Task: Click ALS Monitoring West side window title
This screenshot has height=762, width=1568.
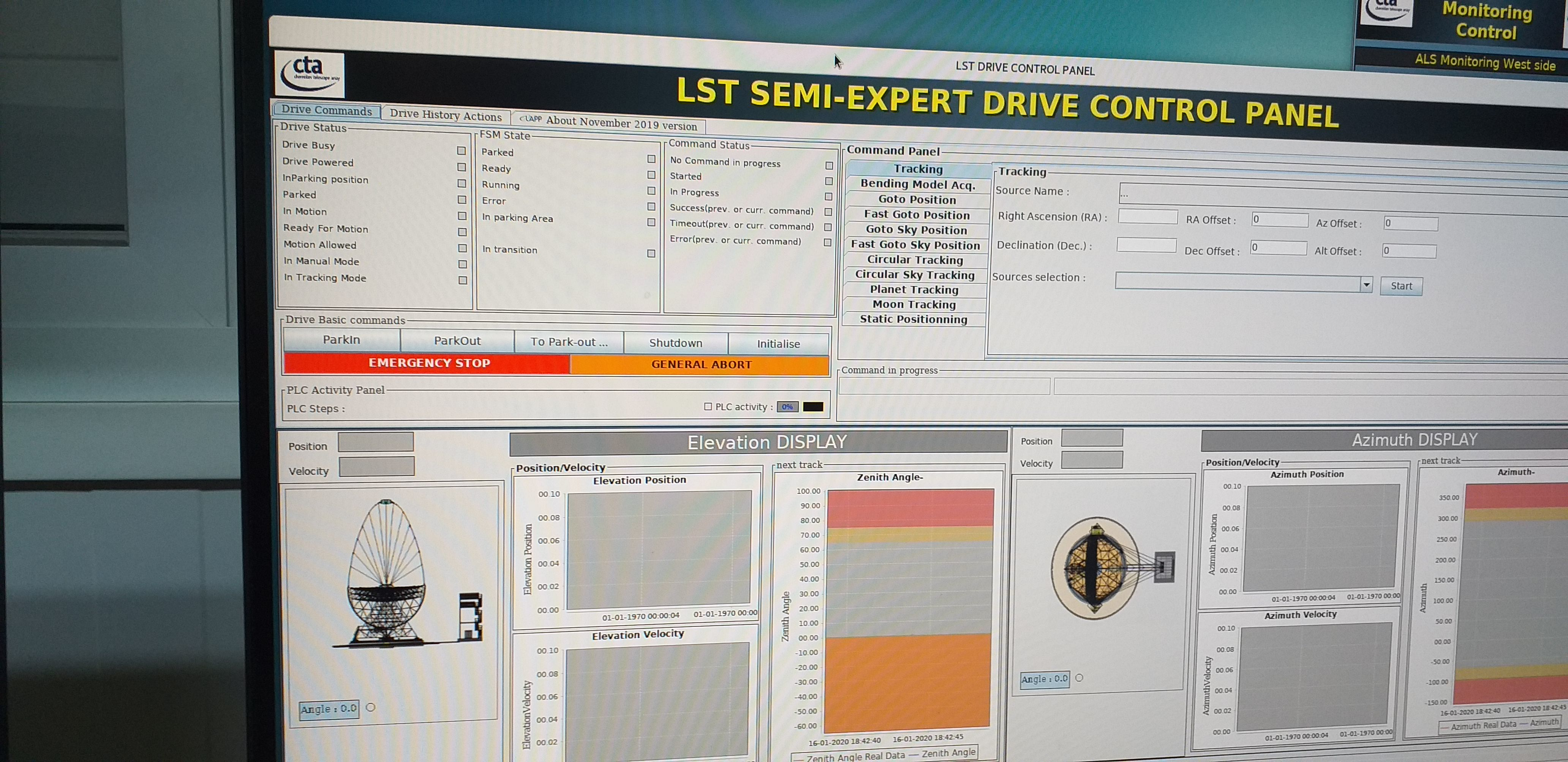Action: coord(1485,63)
